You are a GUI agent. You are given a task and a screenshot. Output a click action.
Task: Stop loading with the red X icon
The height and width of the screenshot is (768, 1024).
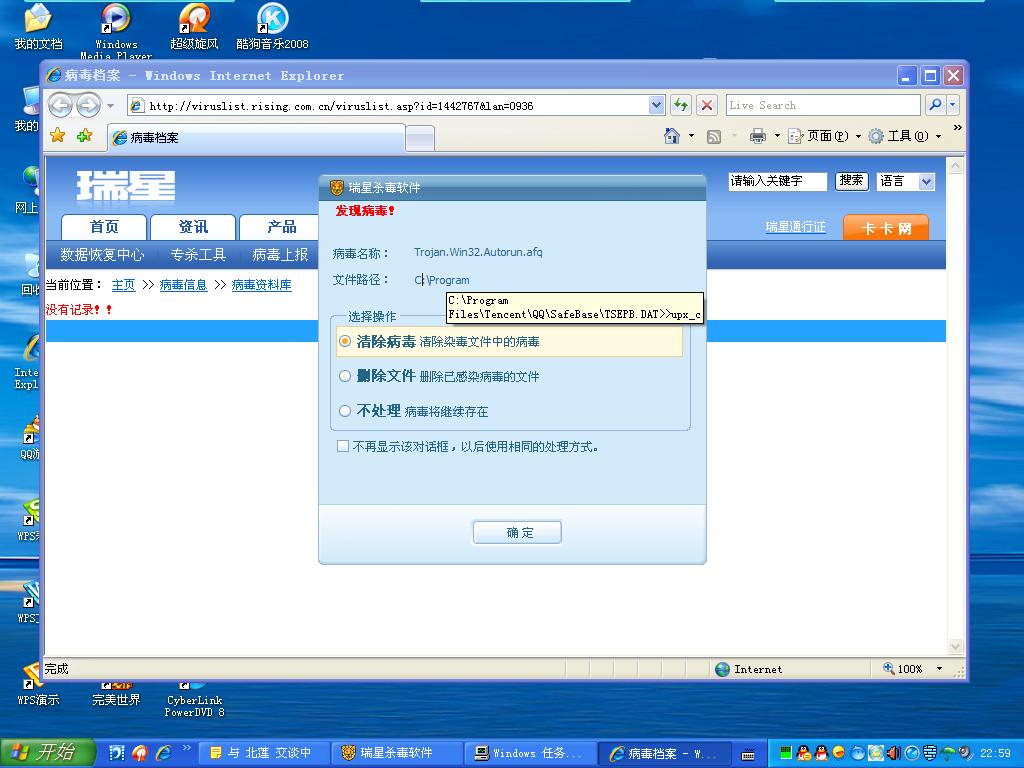coord(707,105)
